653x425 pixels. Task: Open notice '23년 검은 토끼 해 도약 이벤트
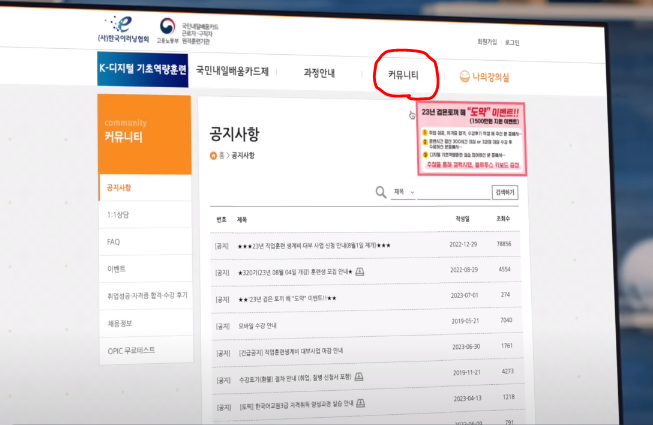tap(287, 298)
